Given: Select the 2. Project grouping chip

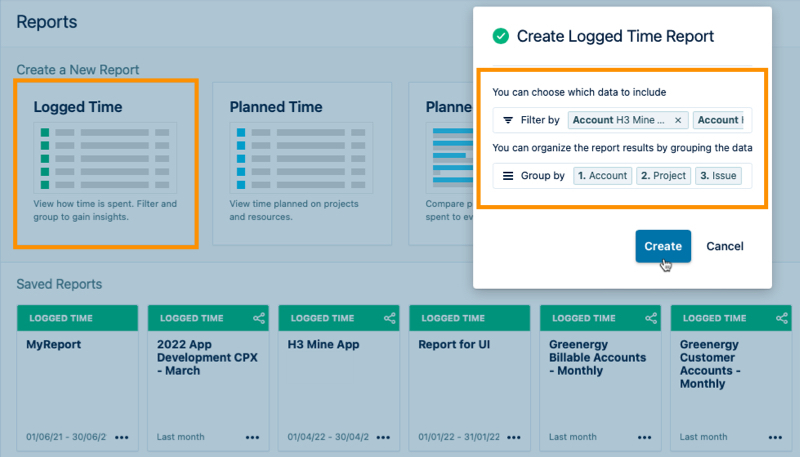Looking at the screenshot, I should tap(663, 175).
